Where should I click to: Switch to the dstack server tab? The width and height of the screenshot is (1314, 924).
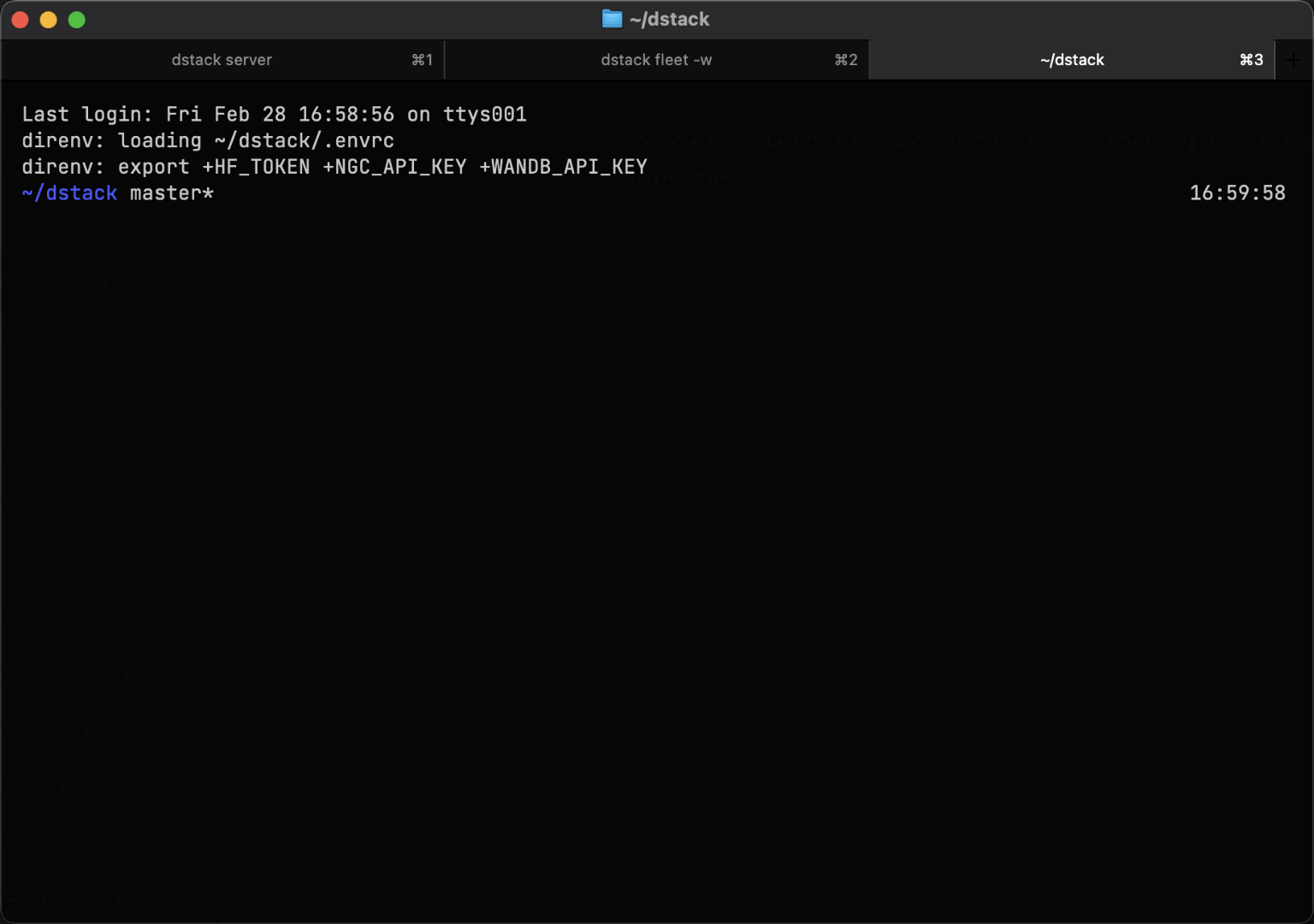[x=222, y=60]
